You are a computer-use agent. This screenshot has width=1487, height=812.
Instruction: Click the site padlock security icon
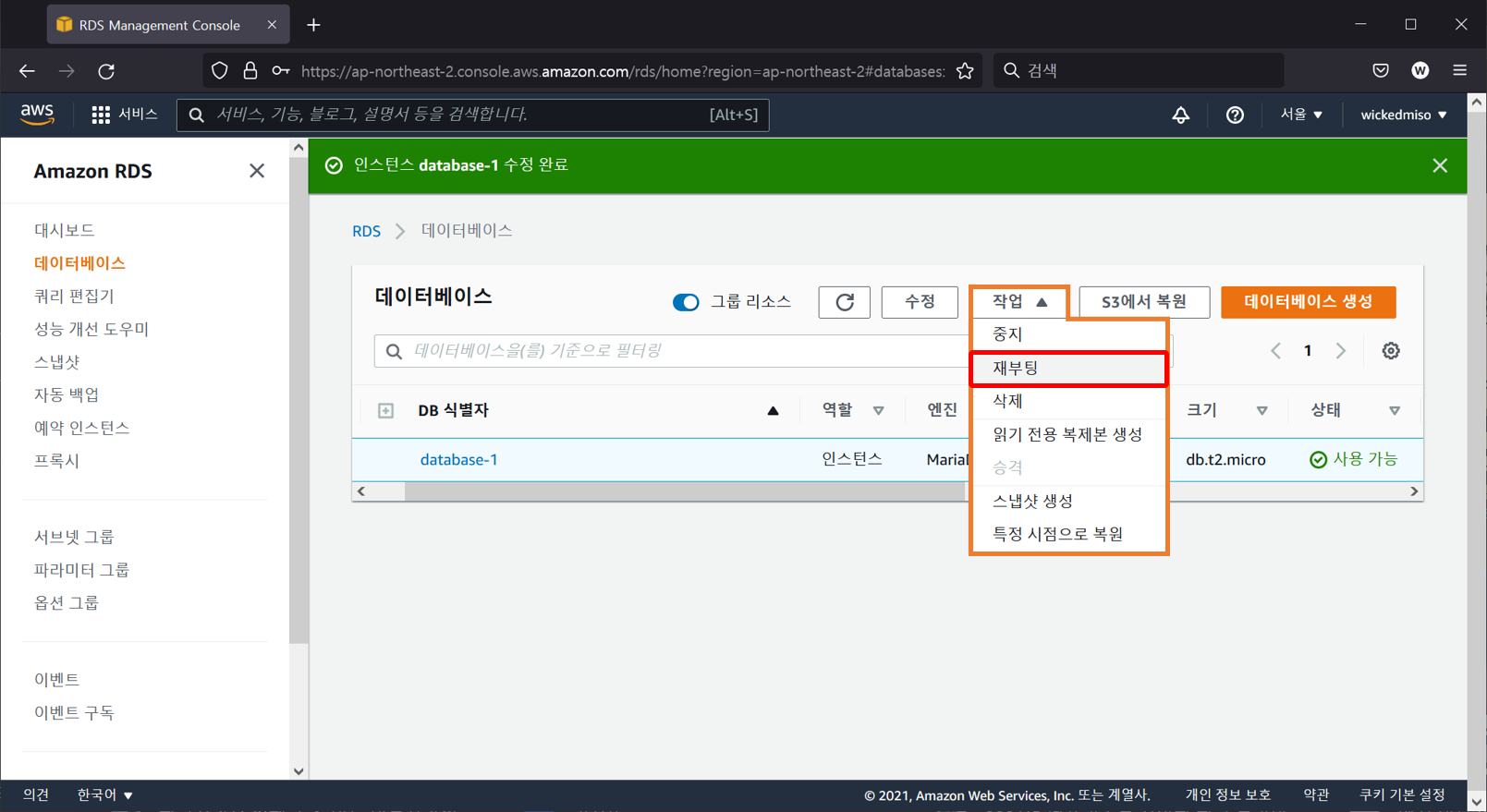[x=250, y=71]
